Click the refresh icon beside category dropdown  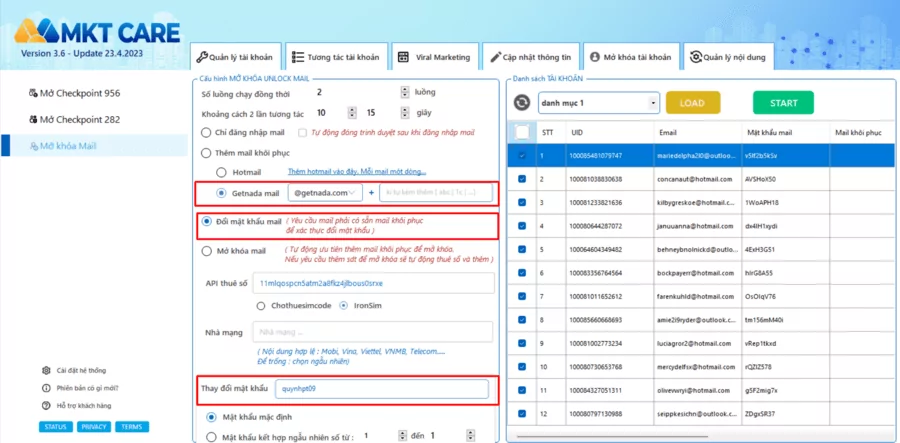click(x=521, y=103)
